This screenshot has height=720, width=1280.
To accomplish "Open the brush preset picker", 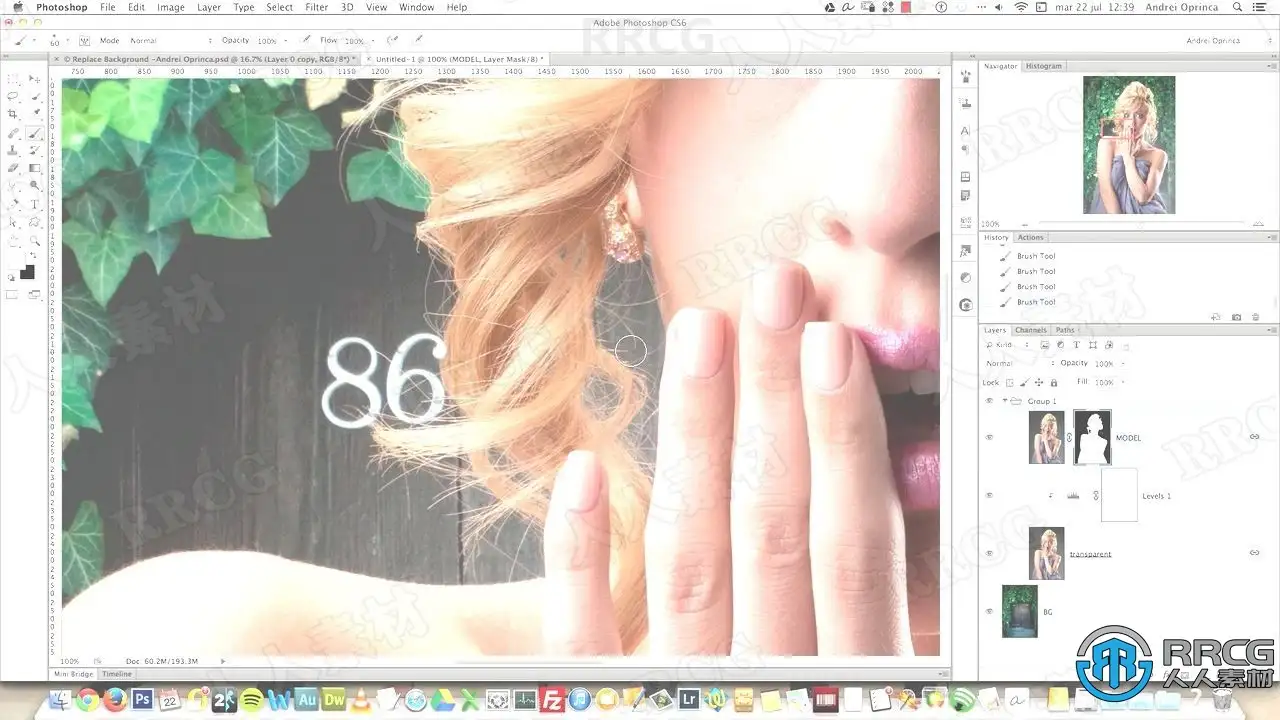I will tap(57, 41).
